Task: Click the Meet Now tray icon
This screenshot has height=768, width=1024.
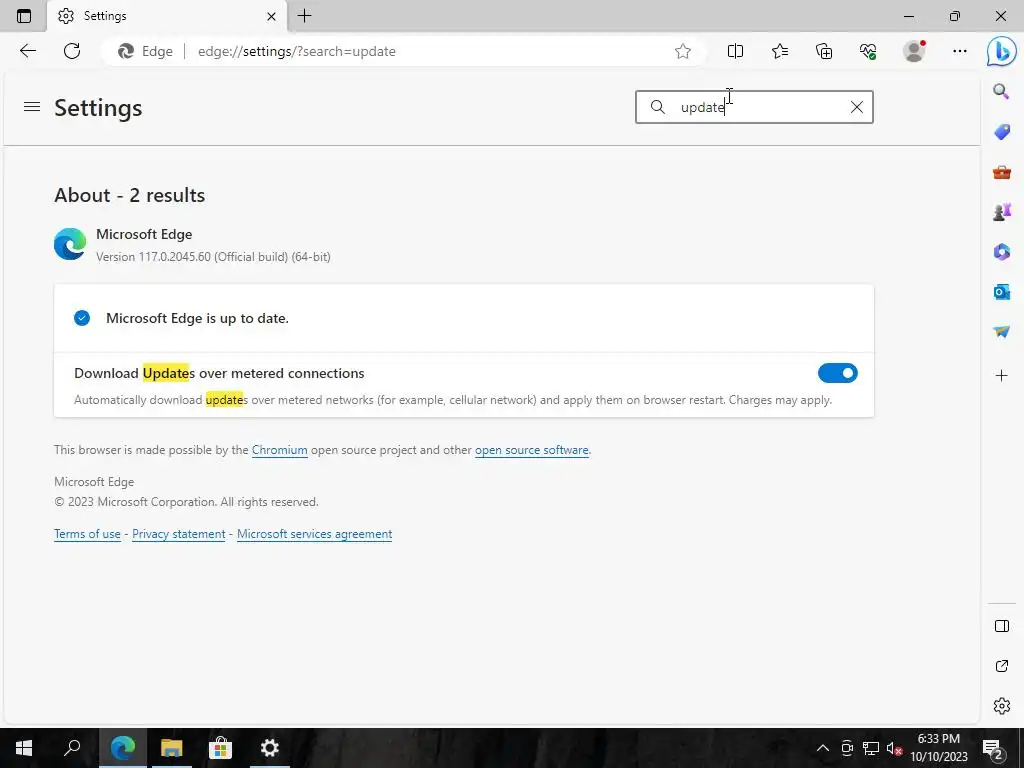Action: click(x=847, y=748)
